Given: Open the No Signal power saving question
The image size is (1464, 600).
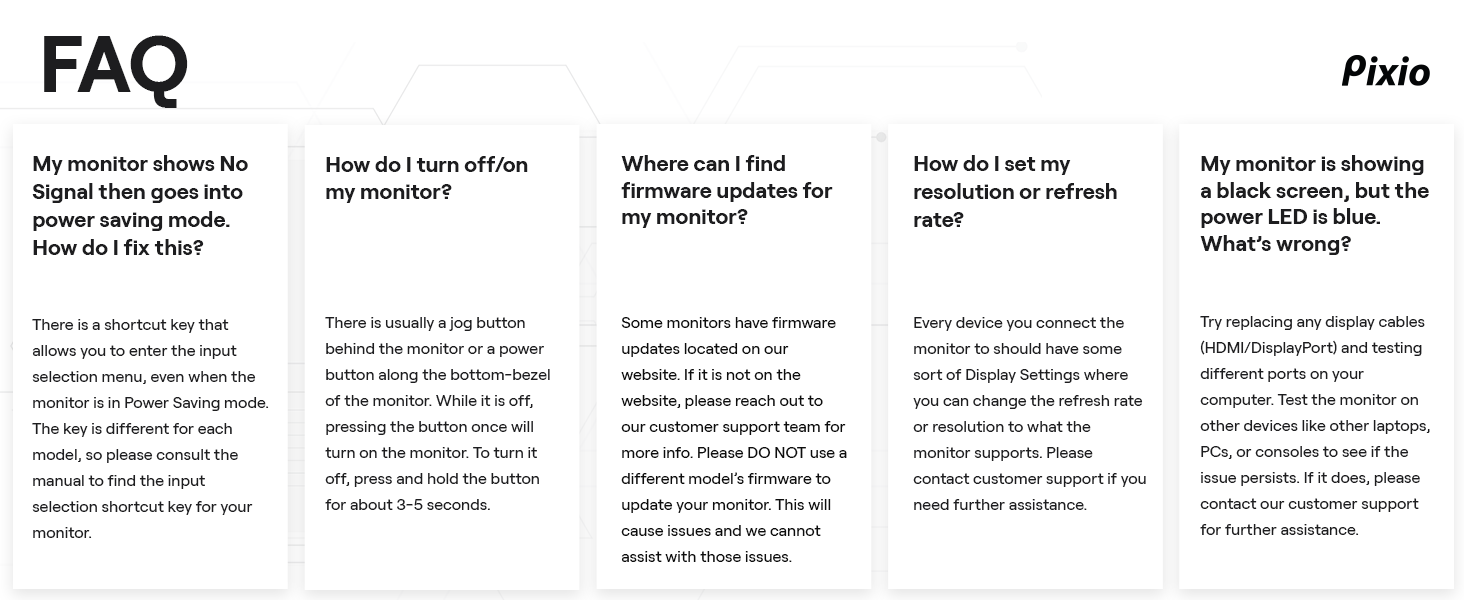Looking at the screenshot, I should tap(140, 205).
